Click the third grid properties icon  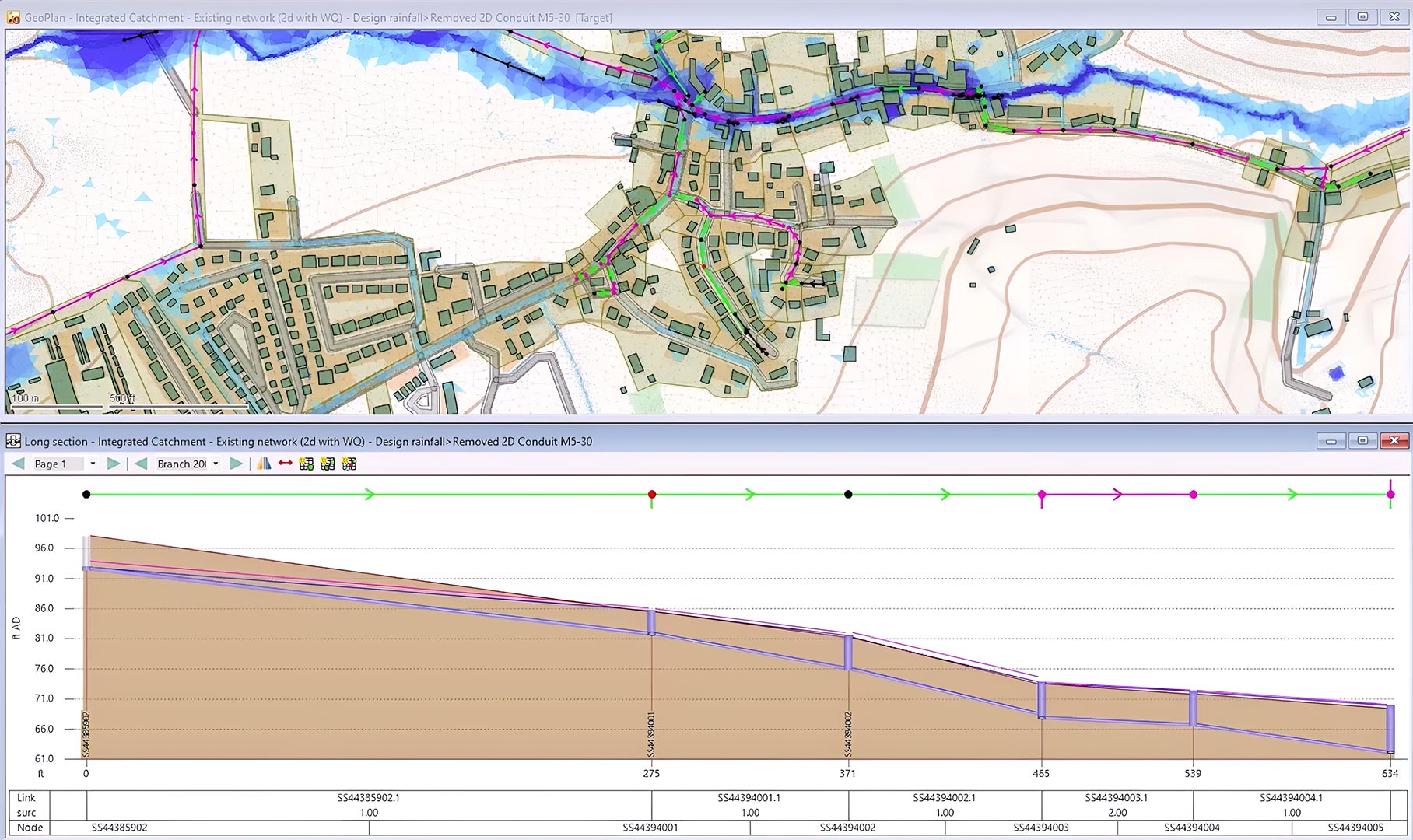click(x=349, y=464)
